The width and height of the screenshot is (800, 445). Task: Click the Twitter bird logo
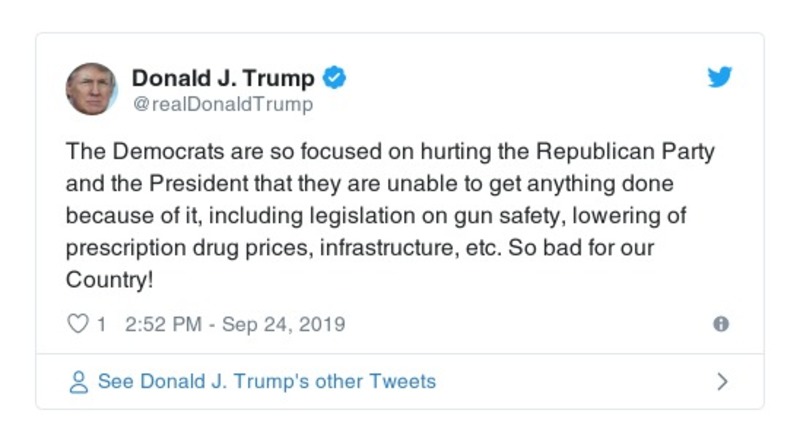[x=720, y=77]
